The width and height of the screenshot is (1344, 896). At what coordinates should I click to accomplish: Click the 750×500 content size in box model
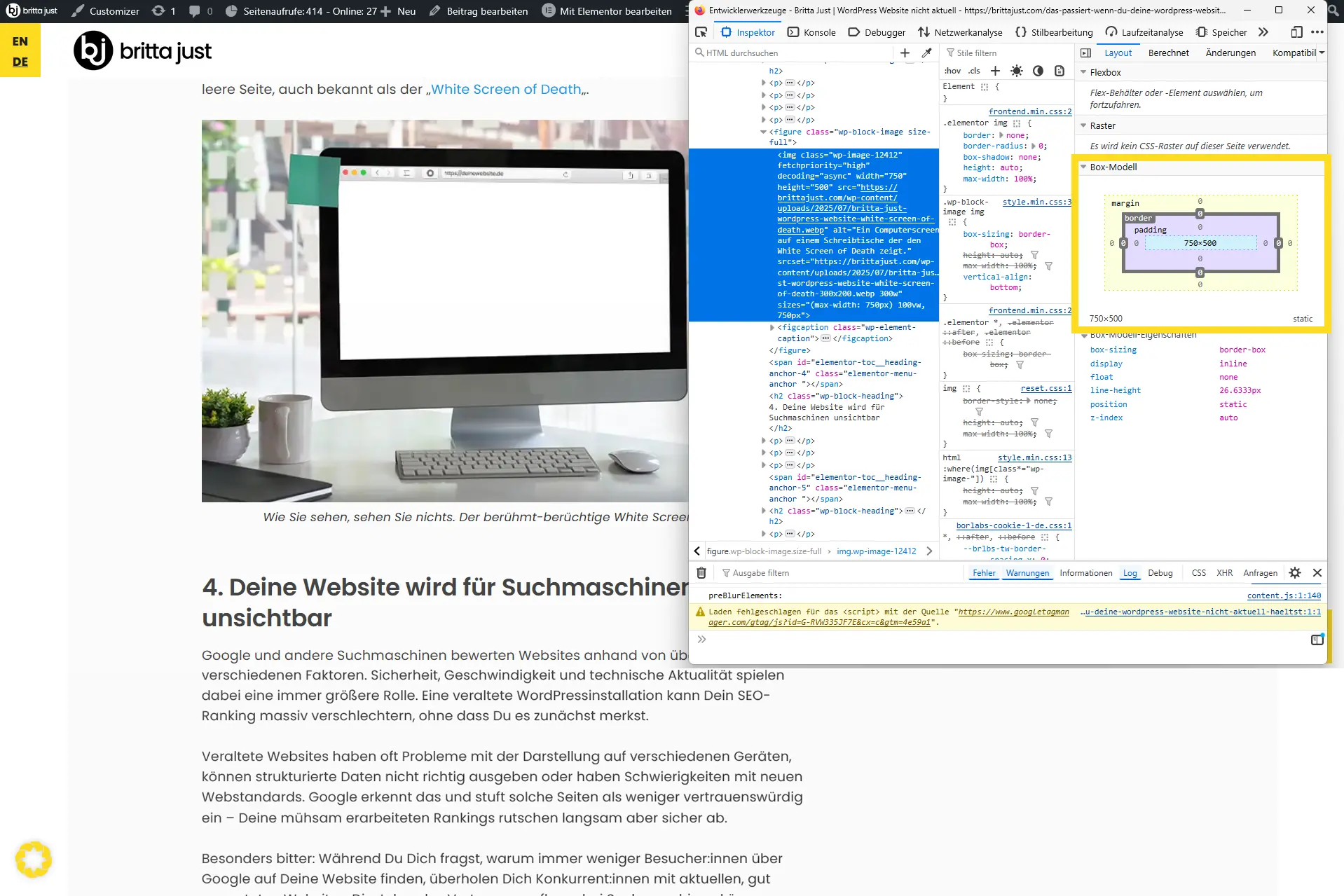coord(1200,243)
